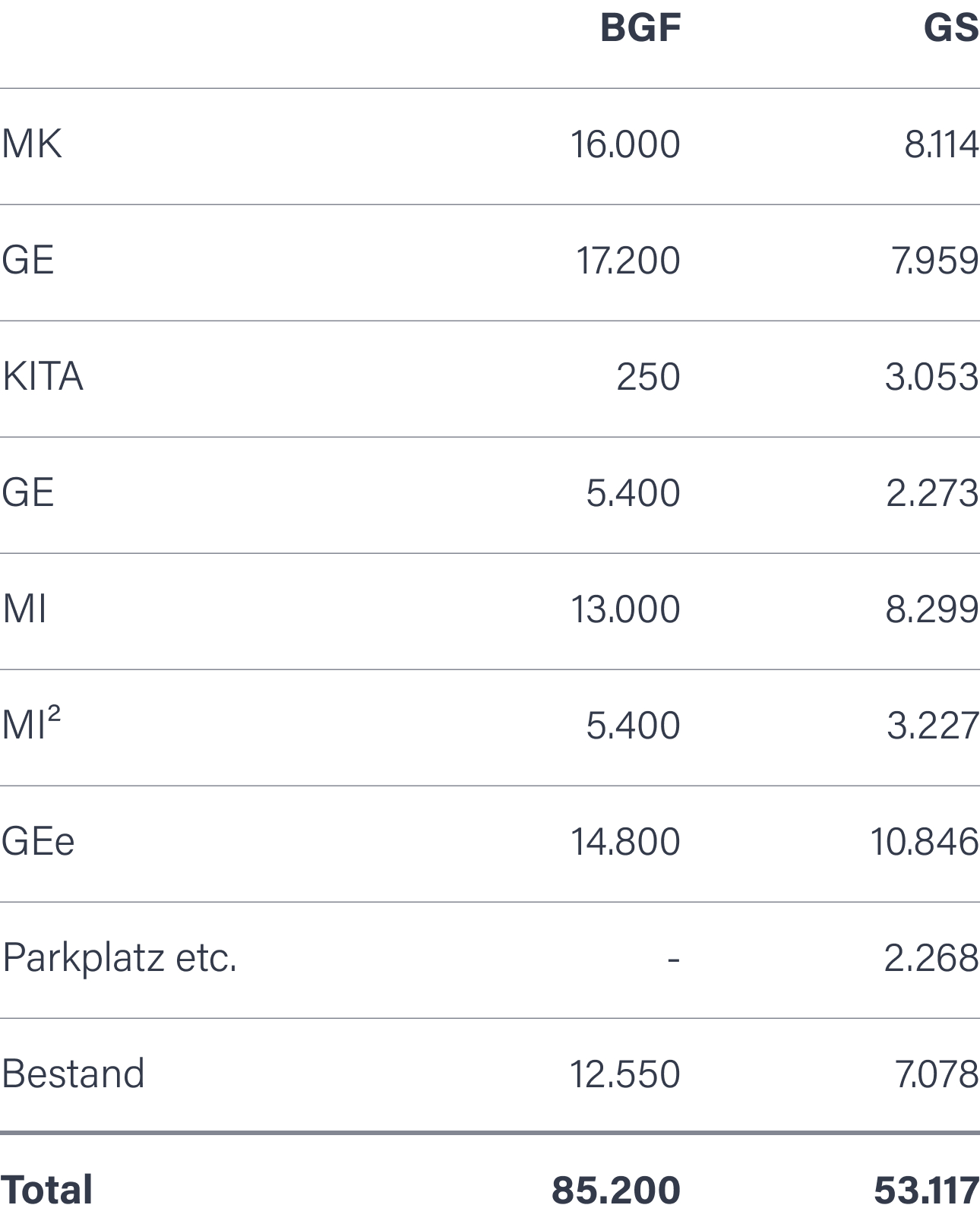Viewport: 980px width, 1224px height.
Task: Click the GS column header
Action: point(951,28)
